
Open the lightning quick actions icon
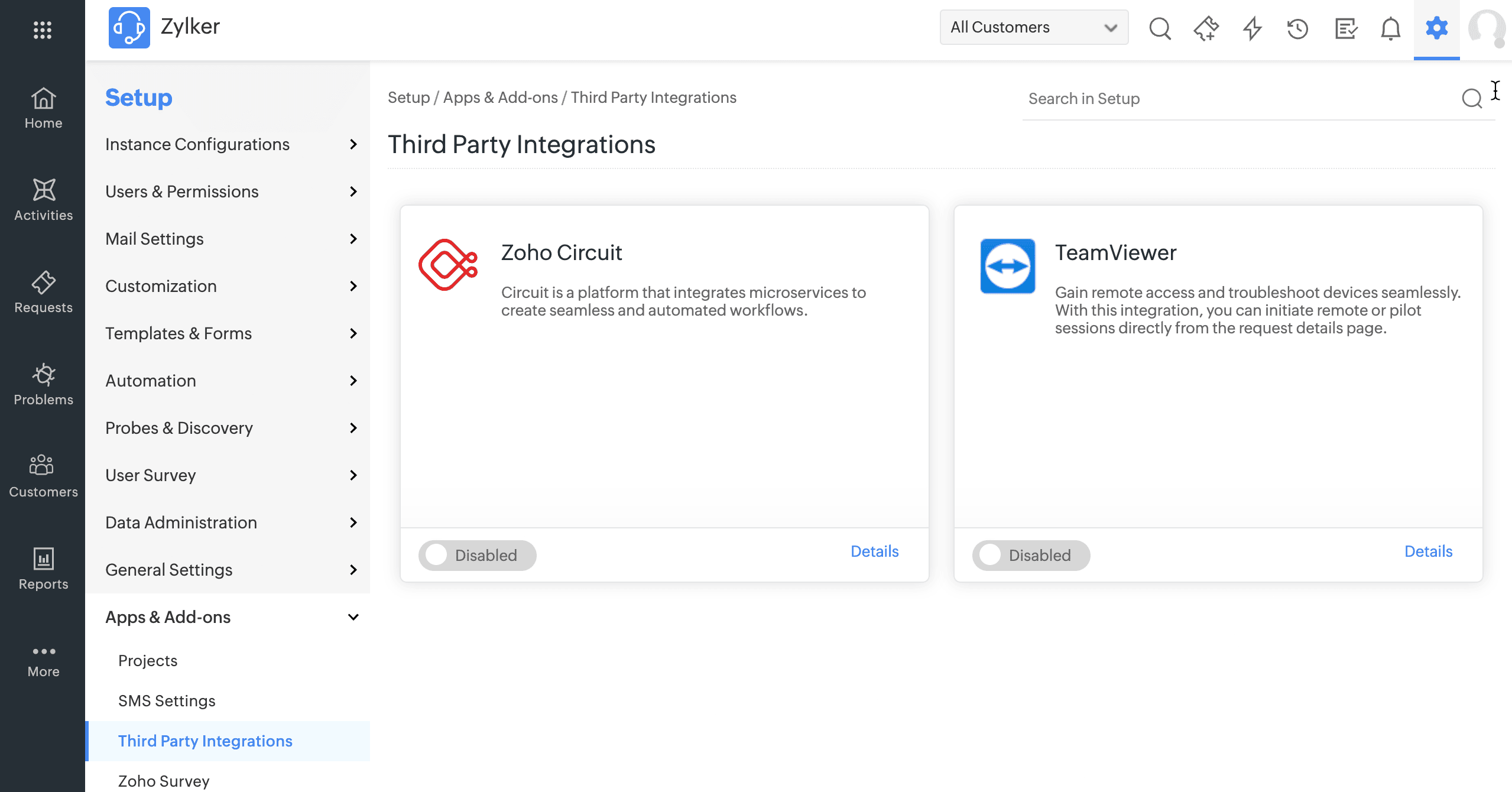pyautogui.click(x=1251, y=28)
